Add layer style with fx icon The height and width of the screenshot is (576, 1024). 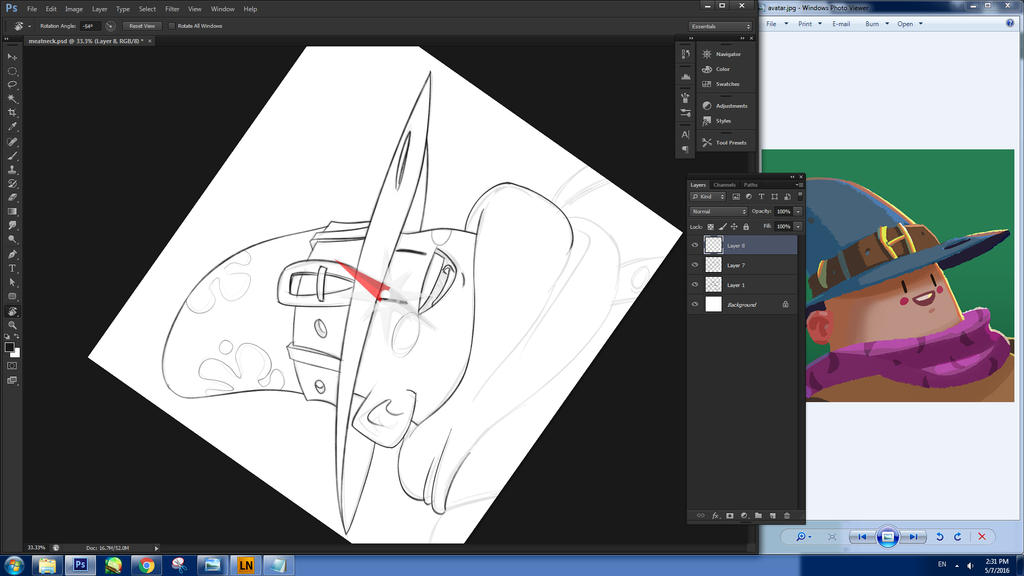click(715, 515)
